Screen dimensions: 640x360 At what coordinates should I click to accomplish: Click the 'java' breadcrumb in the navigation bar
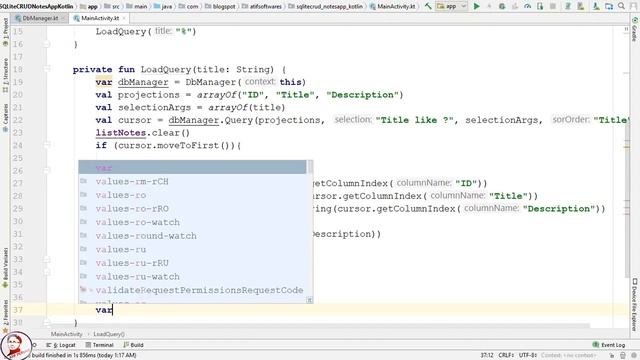pos(162,6)
